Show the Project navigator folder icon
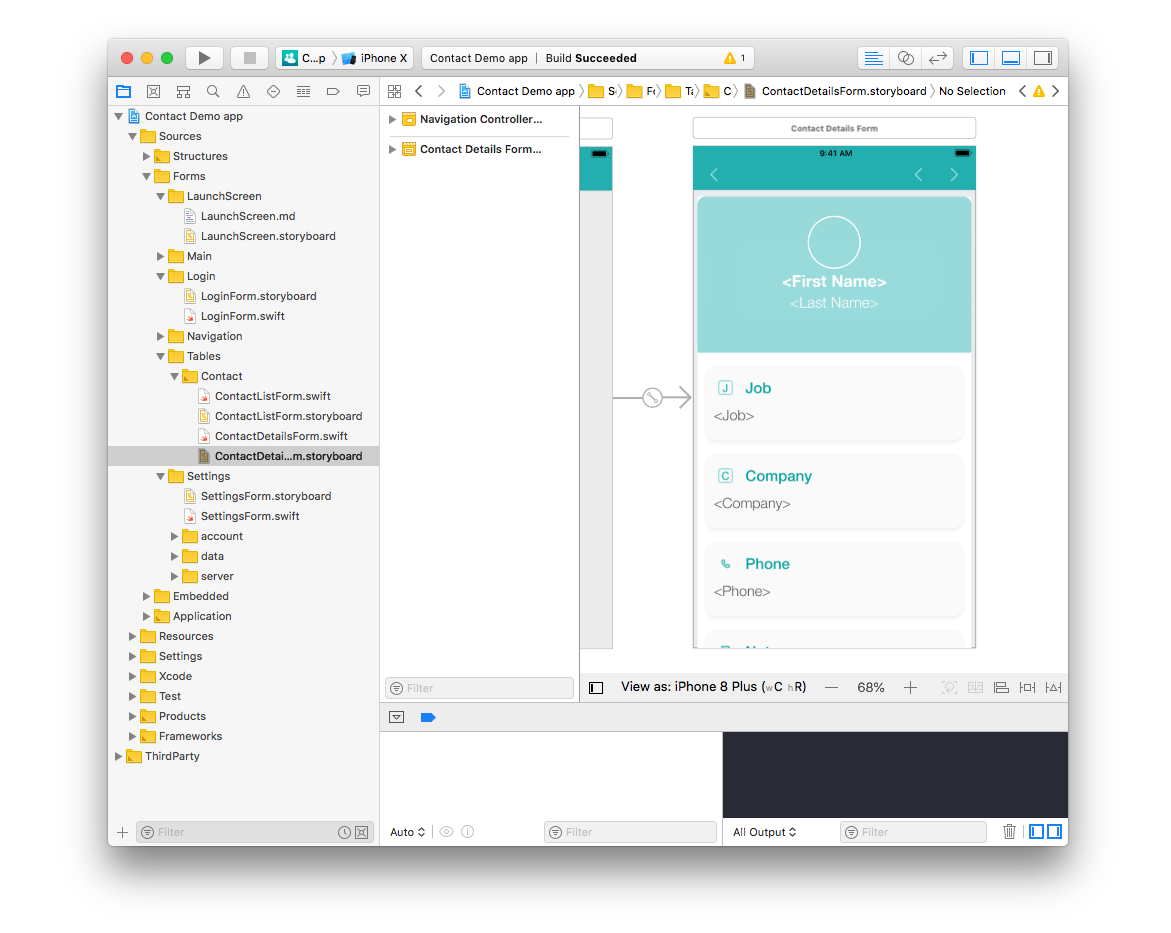The image size is (1171, 933). click(x=124, y=91)
